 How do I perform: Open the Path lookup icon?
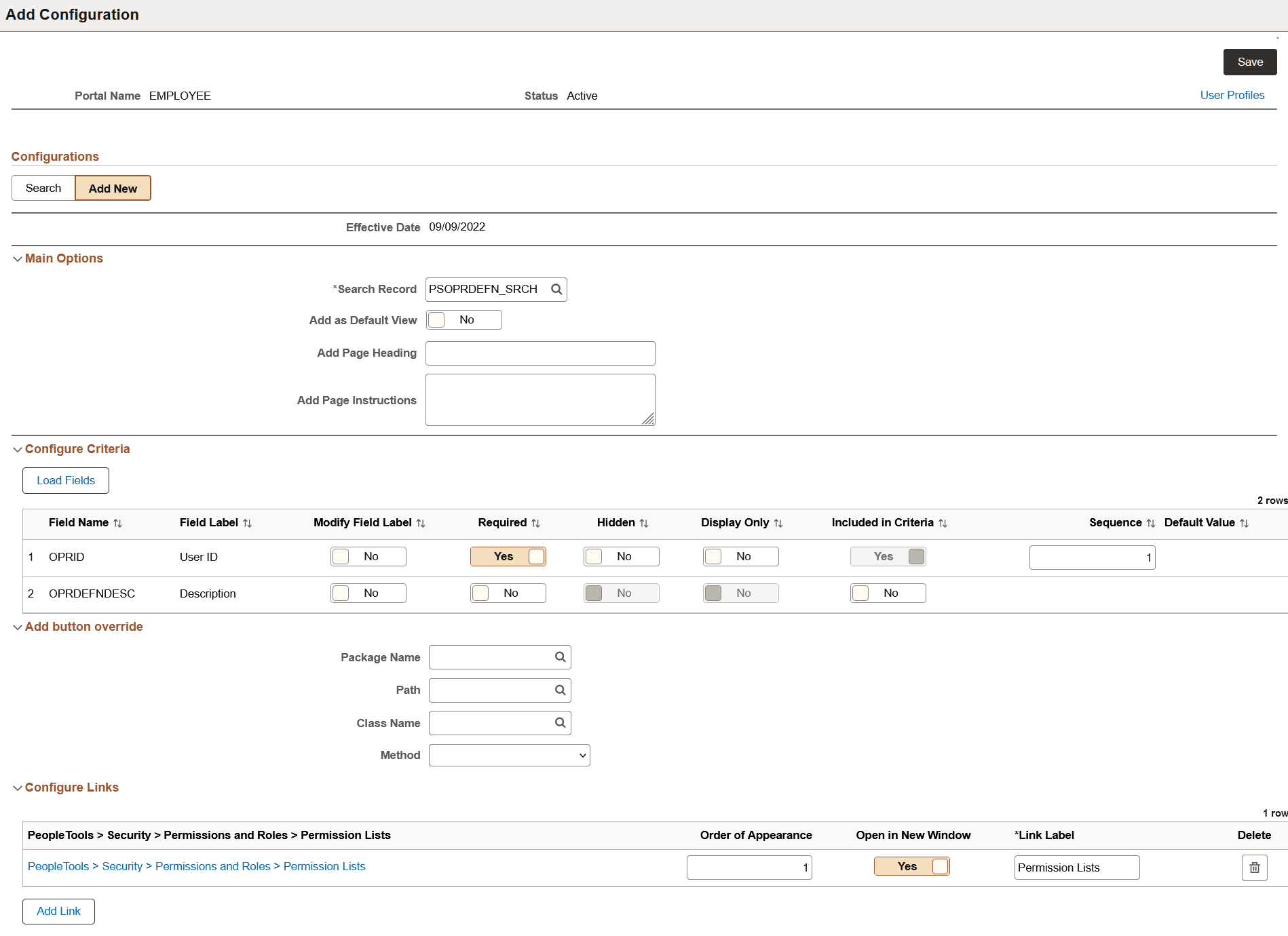(559, 690)
